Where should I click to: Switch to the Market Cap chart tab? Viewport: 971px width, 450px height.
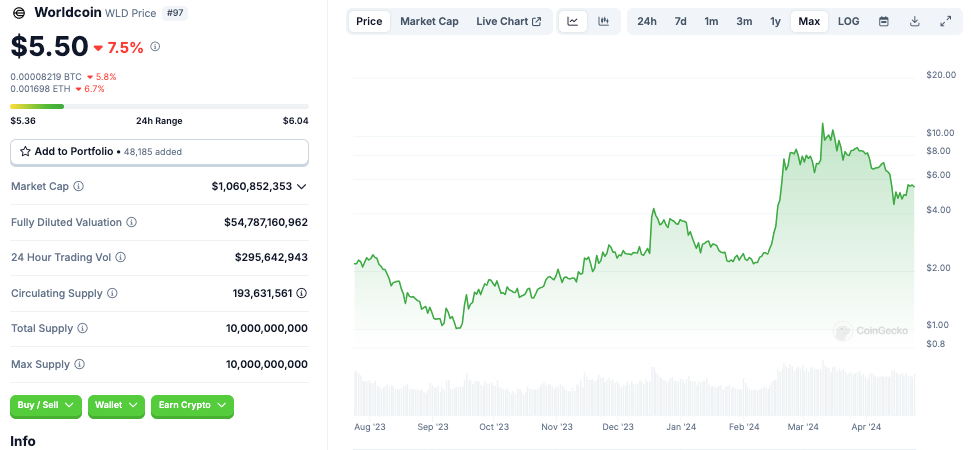(x=429, y=21)
